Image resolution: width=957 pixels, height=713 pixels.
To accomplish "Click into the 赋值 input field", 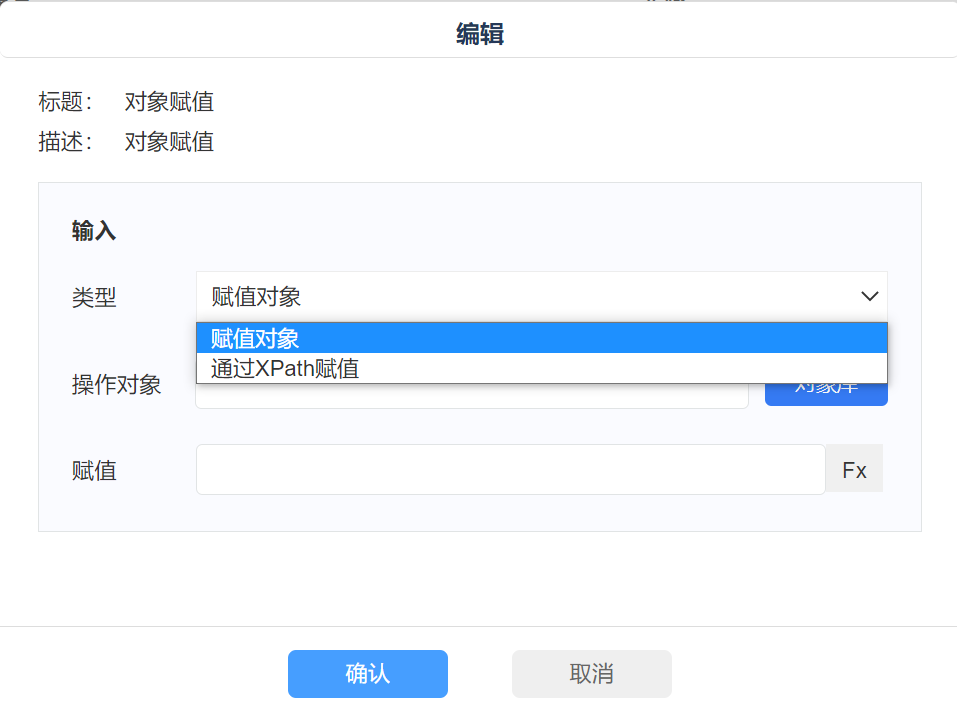I will (x=510, y=470).
